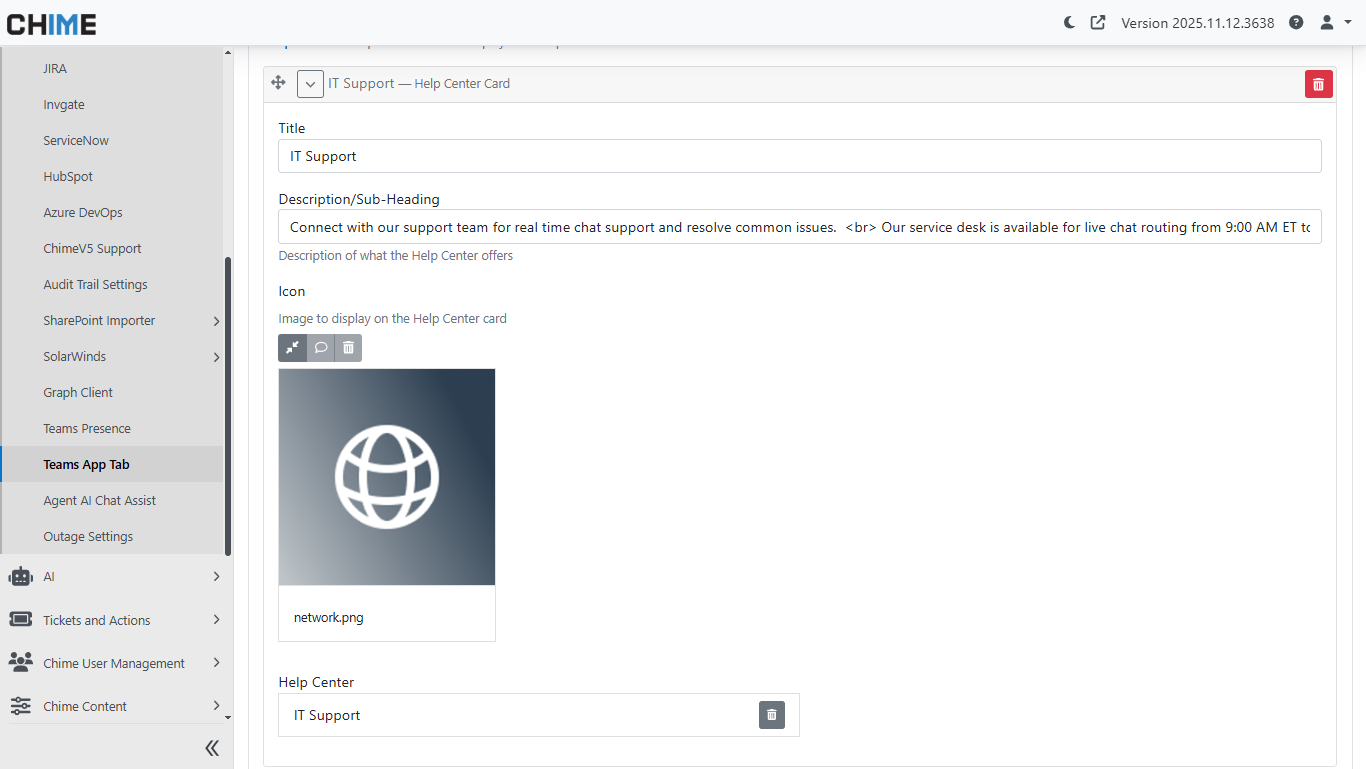Click the icon image shrink arrows button

292,348
